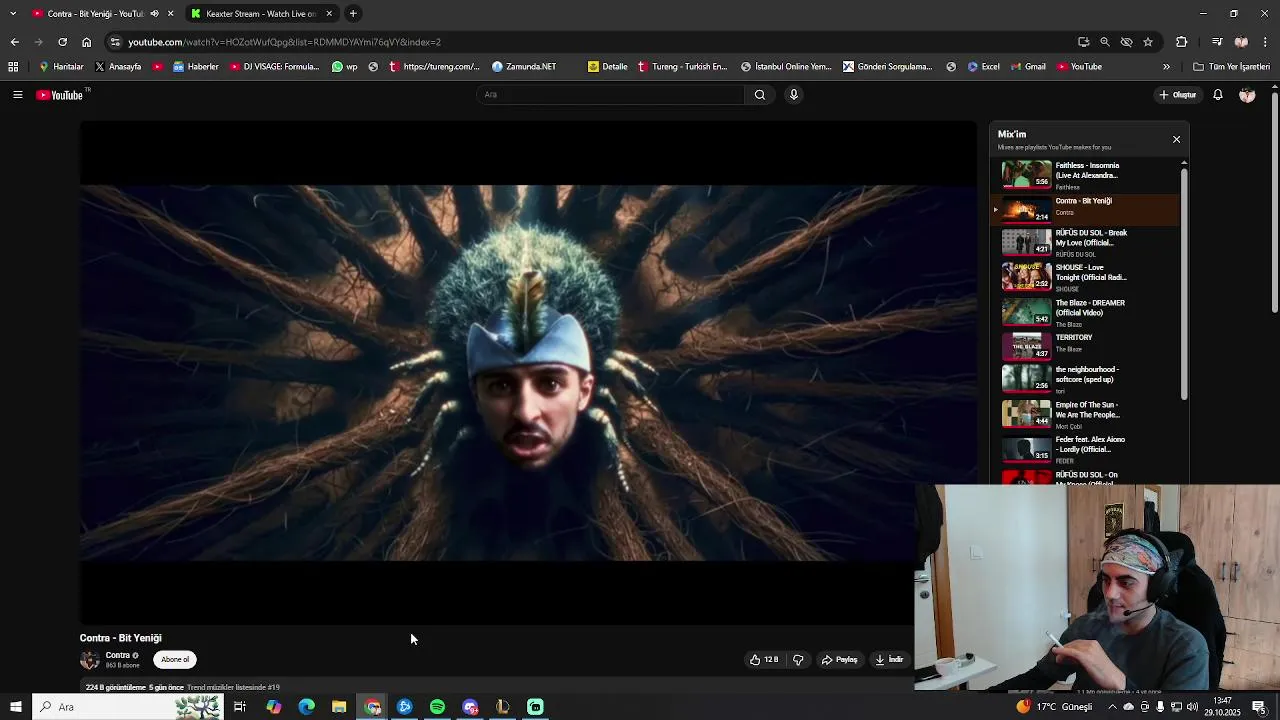Open the tab search dropdown arrow
Screen dimensions: 1280x720
tap(13, 14)
